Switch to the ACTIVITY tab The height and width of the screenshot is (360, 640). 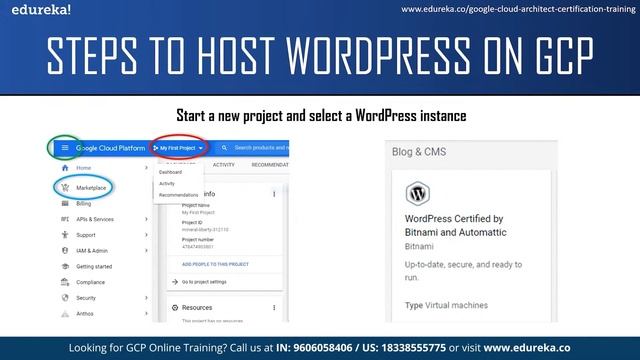224,165
